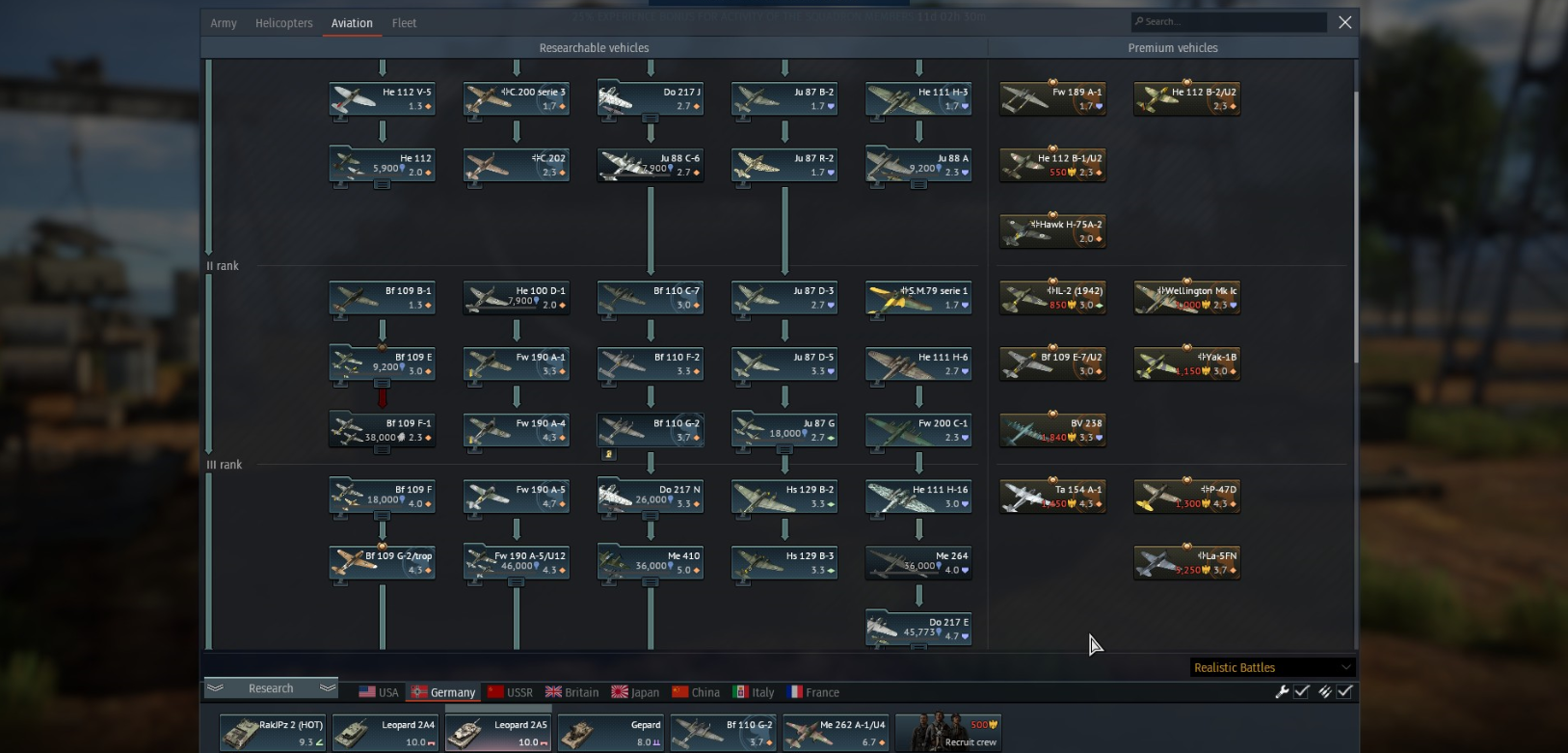Select Leopard 2A5 crew slot
Viewport: 1568px width, 753px height.
tap(498, 733)
